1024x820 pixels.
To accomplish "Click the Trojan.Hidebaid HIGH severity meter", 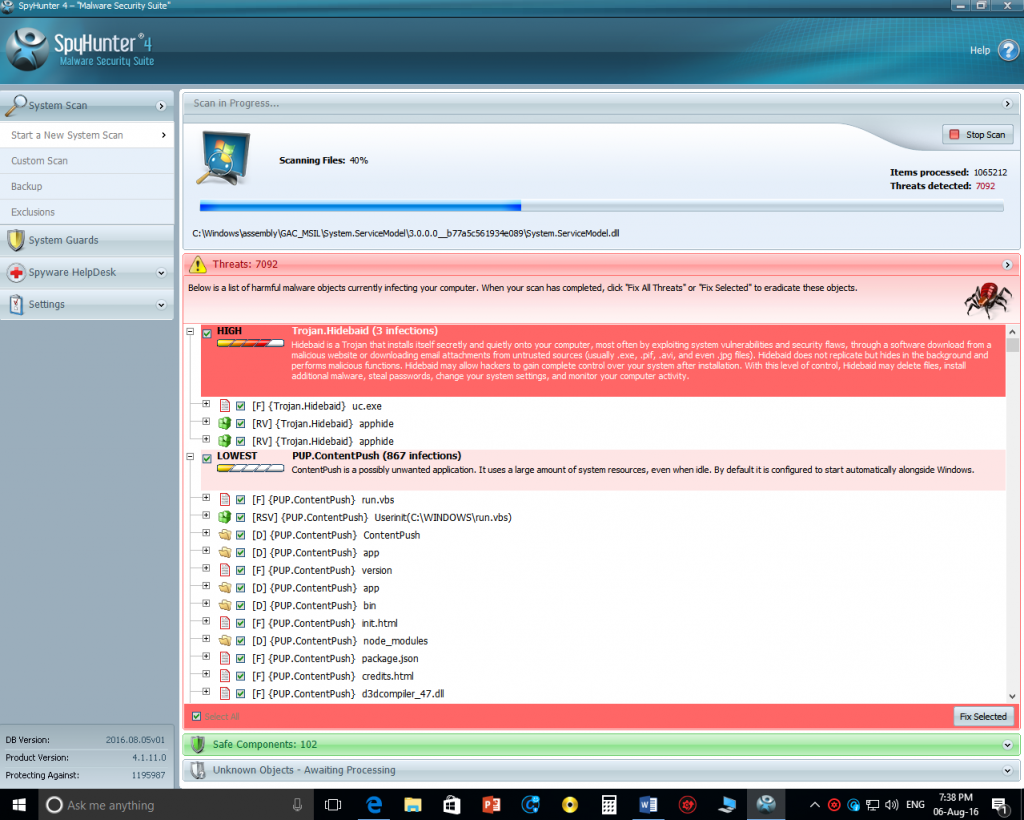I will [x=250, y=343].
